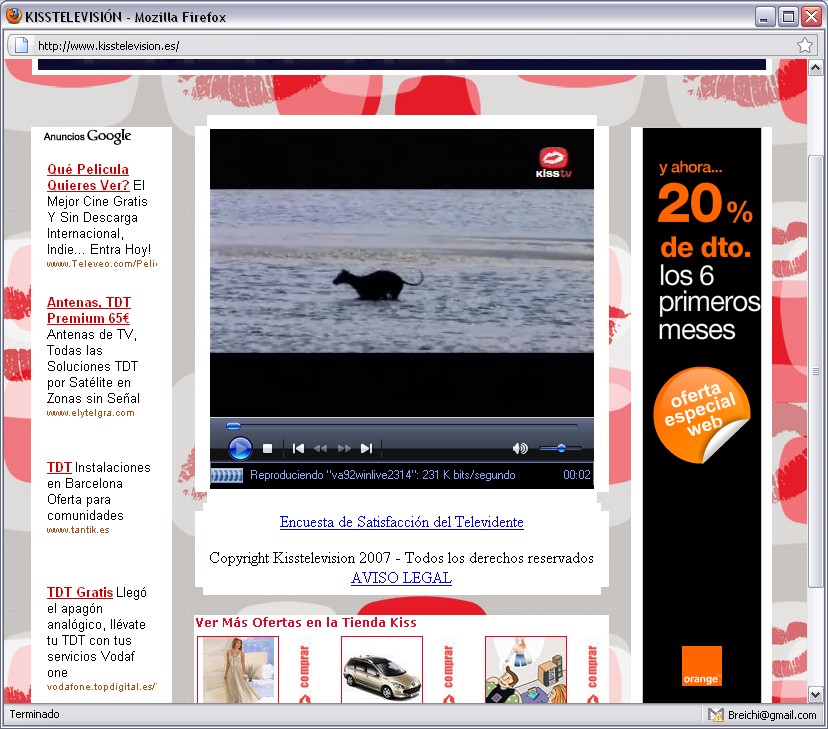Focus the URL address field
The width and height of the screenshot is (828, 729).
click(x=412, y=45)
